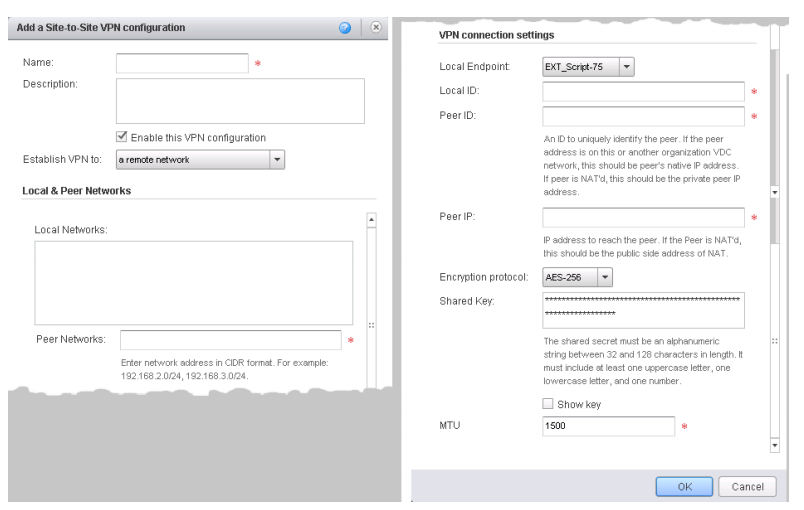This screenshot has height=510, width=804.
Task: Click the Peer Networks input field
Action: (x=231, y=340)
